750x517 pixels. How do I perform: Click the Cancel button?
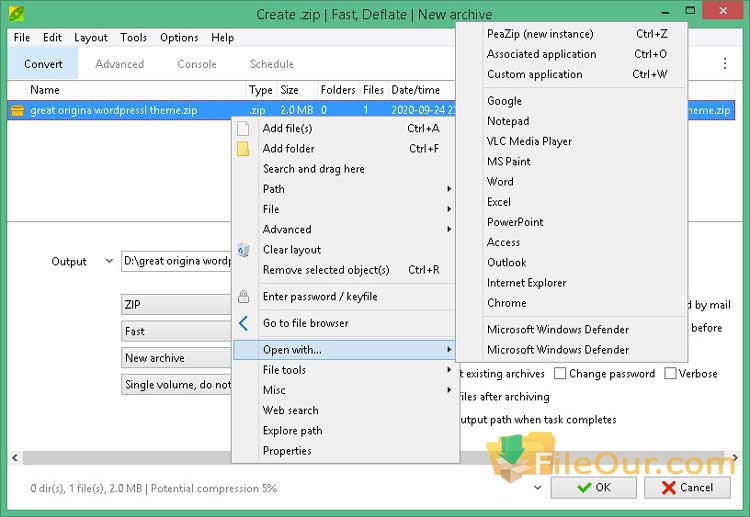point(687,487)
